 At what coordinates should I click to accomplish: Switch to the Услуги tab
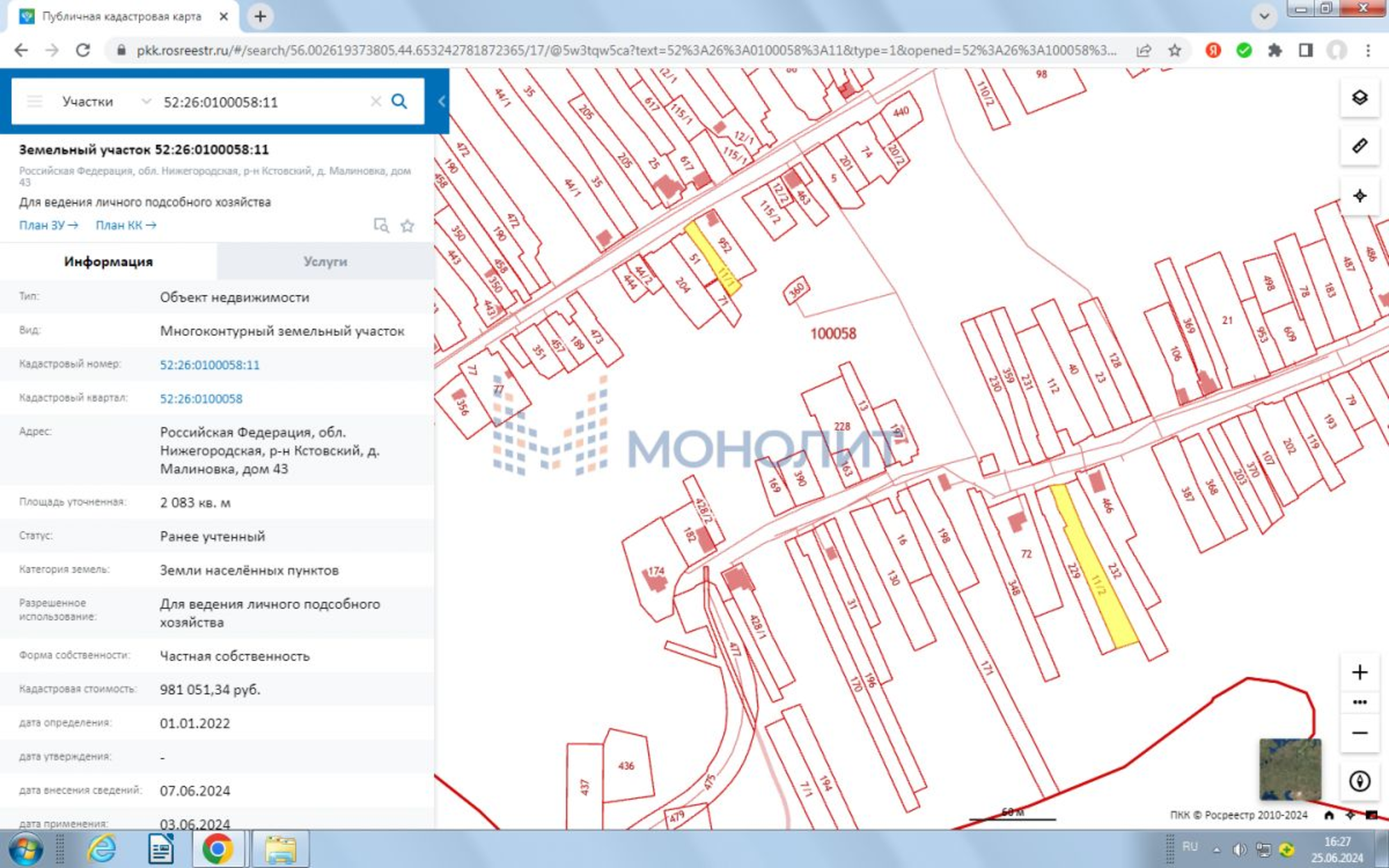325,262
